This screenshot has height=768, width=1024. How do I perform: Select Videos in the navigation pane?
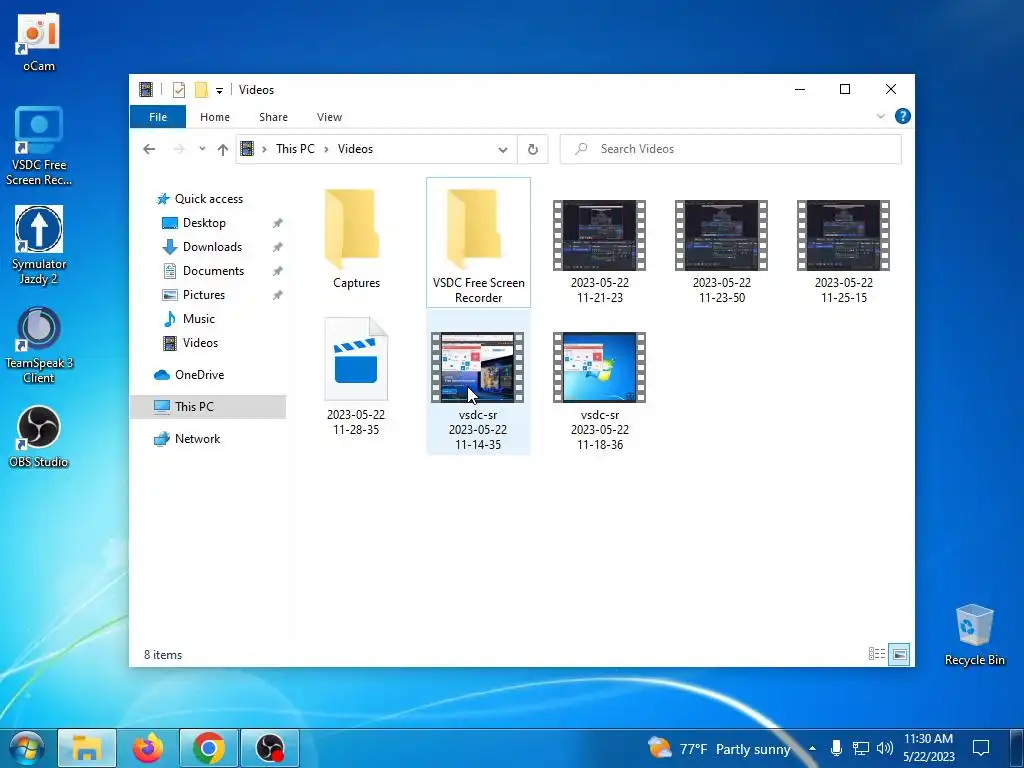pyautogui.click(x=200, y=343)
